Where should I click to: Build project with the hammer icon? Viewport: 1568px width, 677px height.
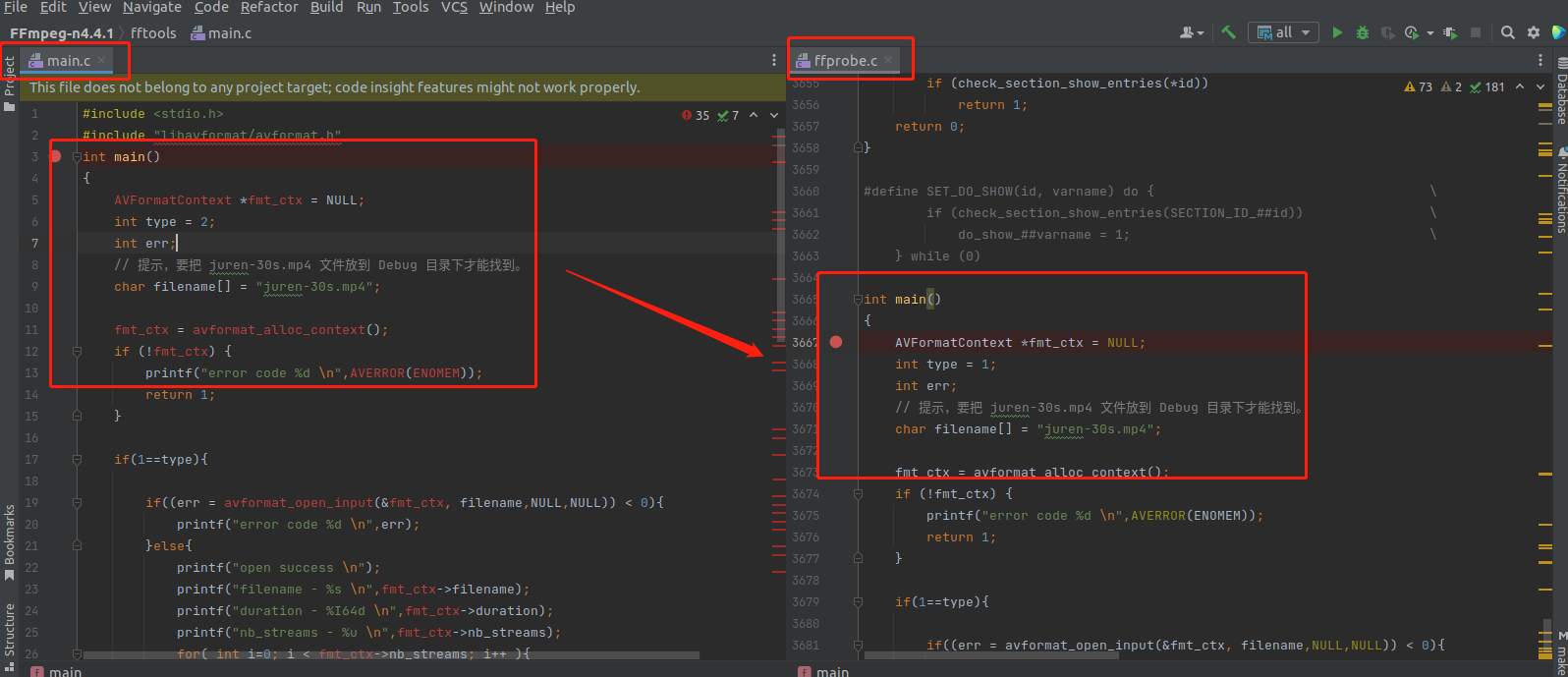tap(1228, 32)
